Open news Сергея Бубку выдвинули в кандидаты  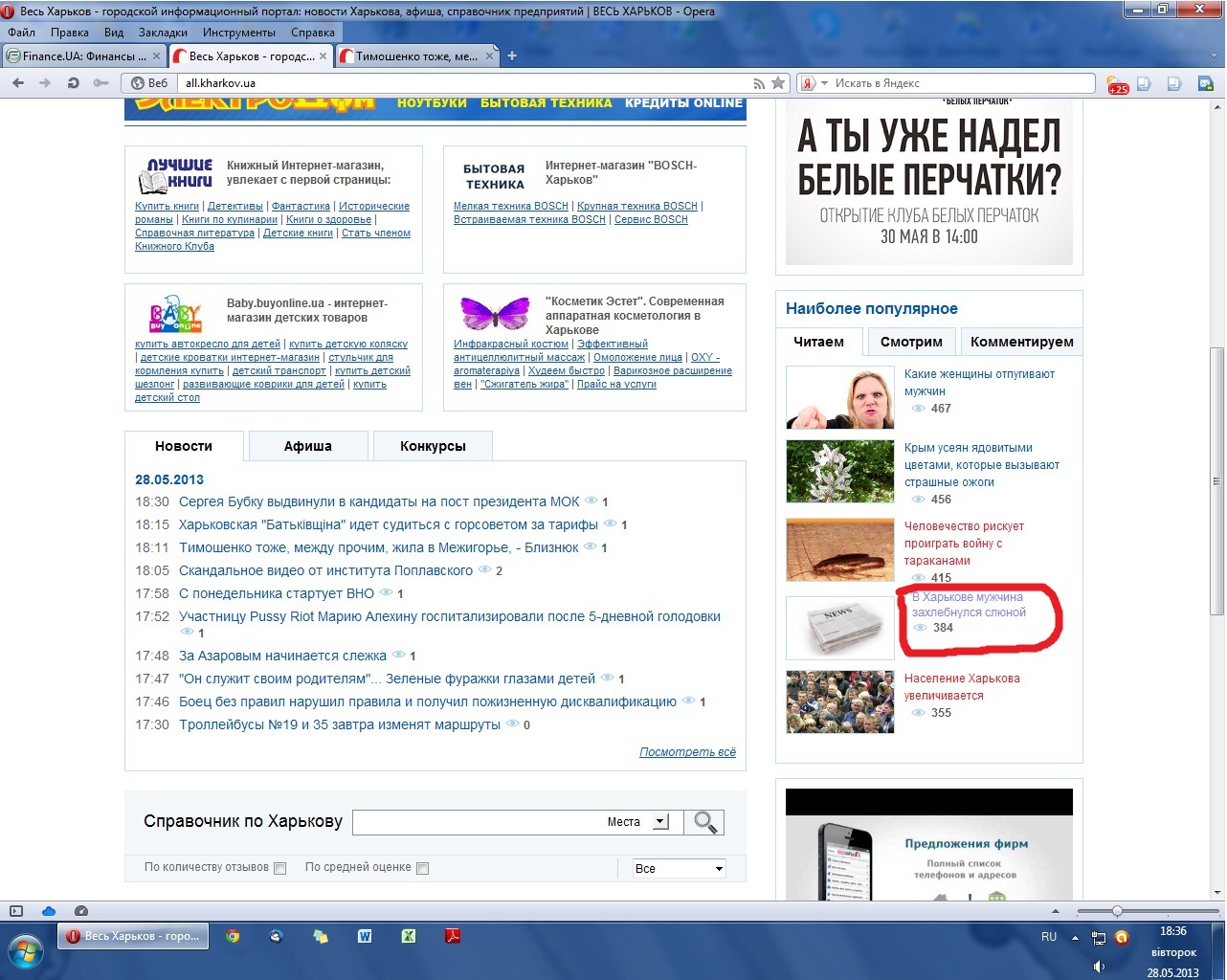[x=379, y=501]
